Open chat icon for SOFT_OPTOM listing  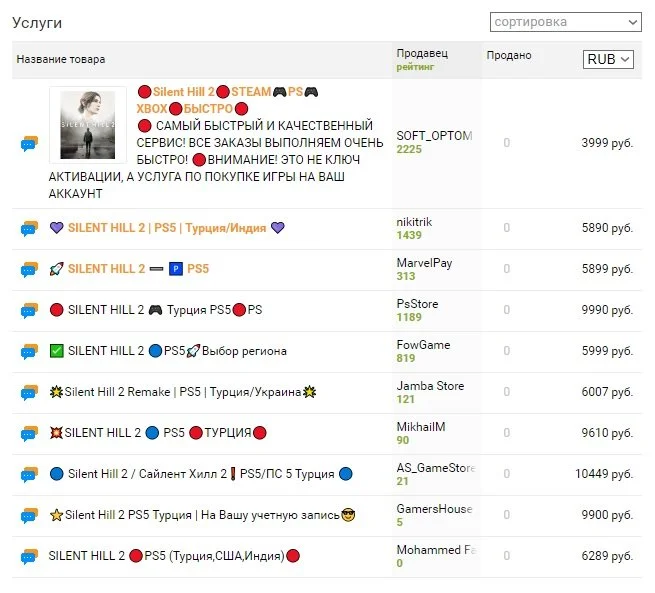tap(29, 143)
